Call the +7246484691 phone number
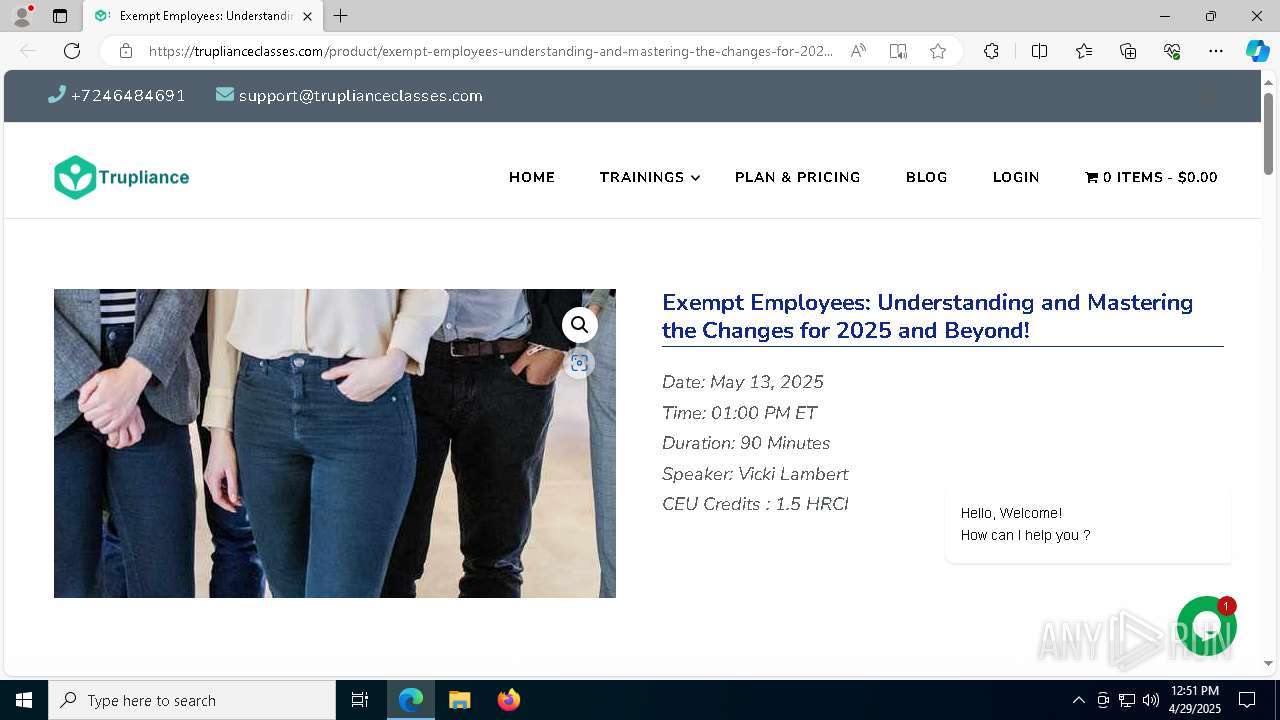 tap(128, 96)
